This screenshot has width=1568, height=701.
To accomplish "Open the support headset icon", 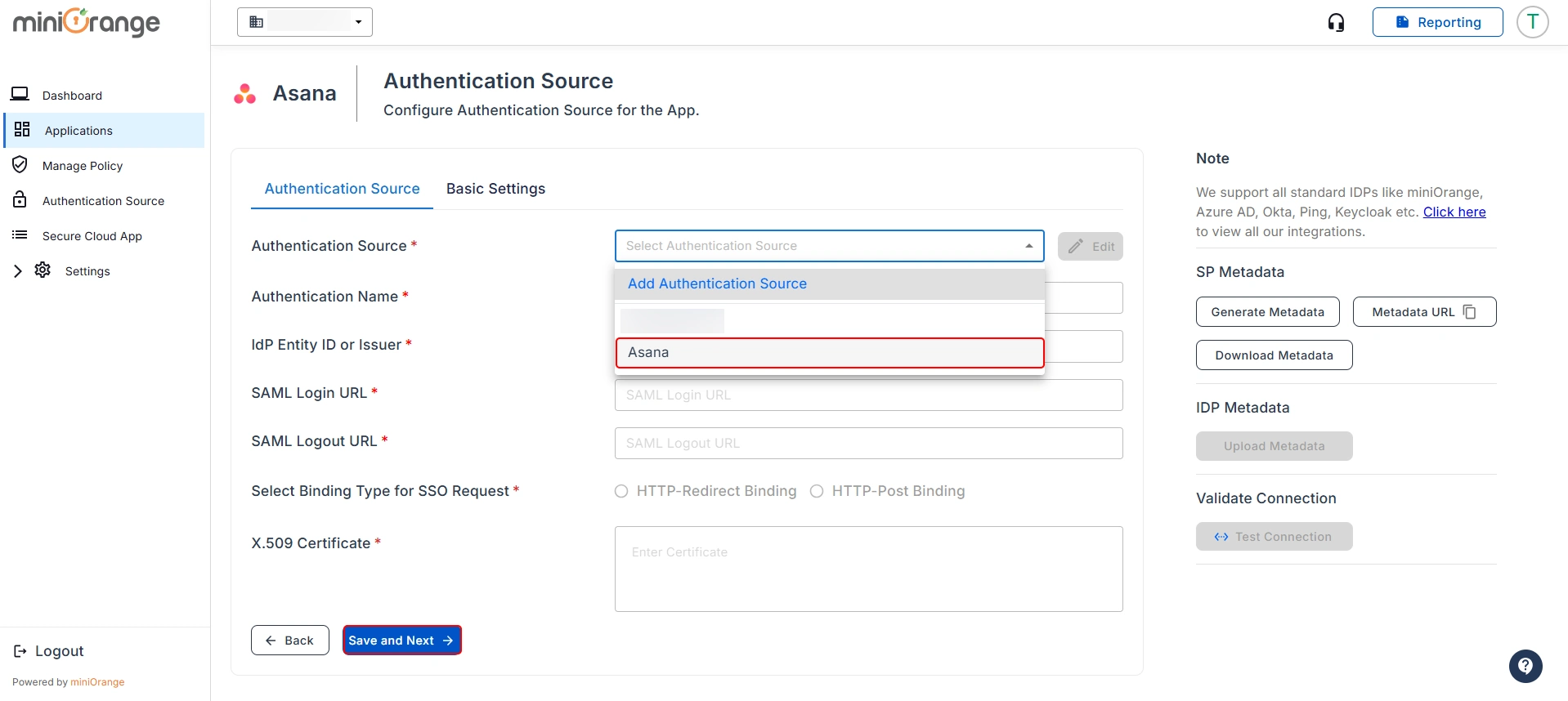I will pos(1336,22).
